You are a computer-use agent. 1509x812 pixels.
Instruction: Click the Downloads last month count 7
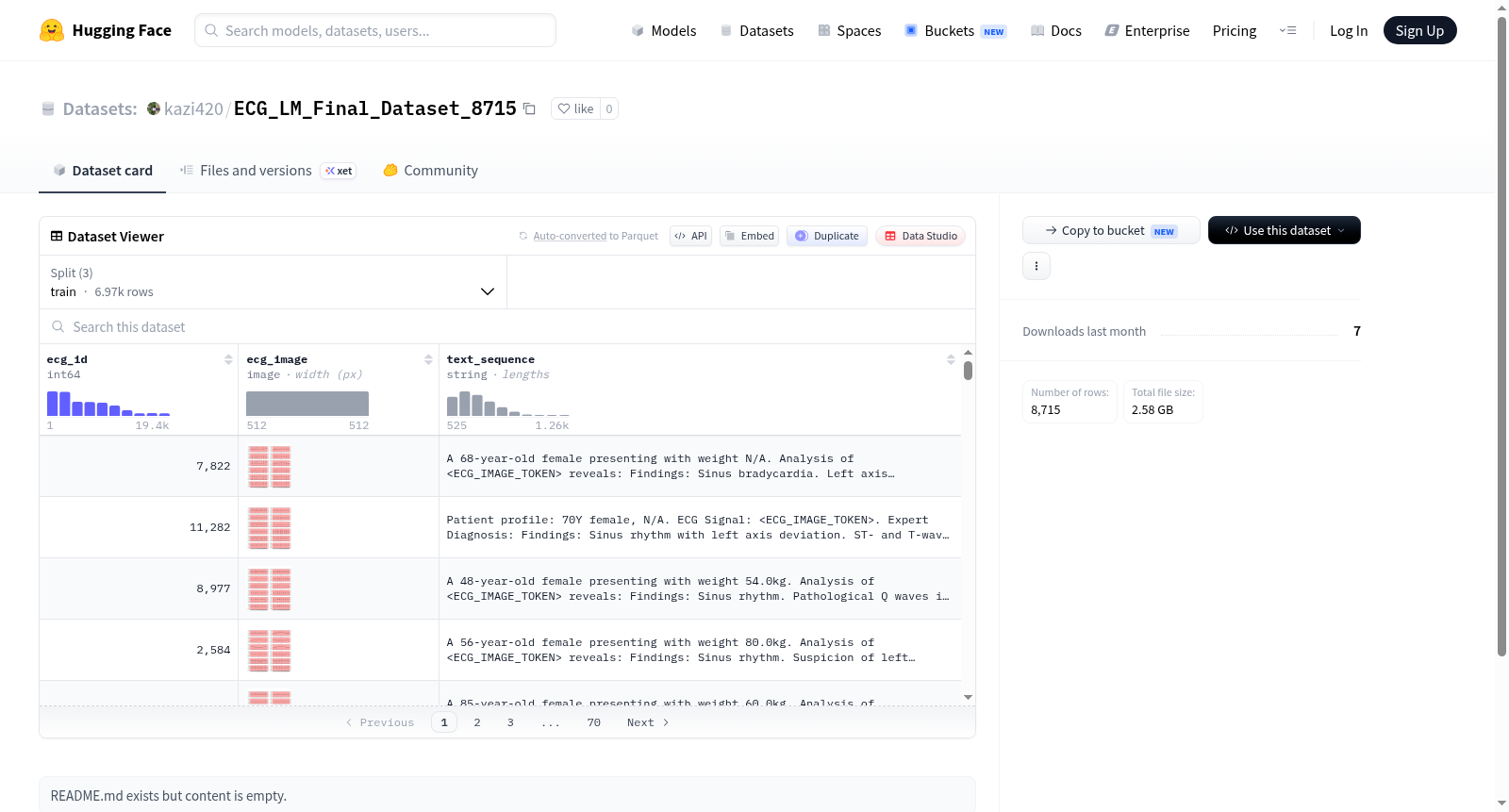[x=1357, y=331]
